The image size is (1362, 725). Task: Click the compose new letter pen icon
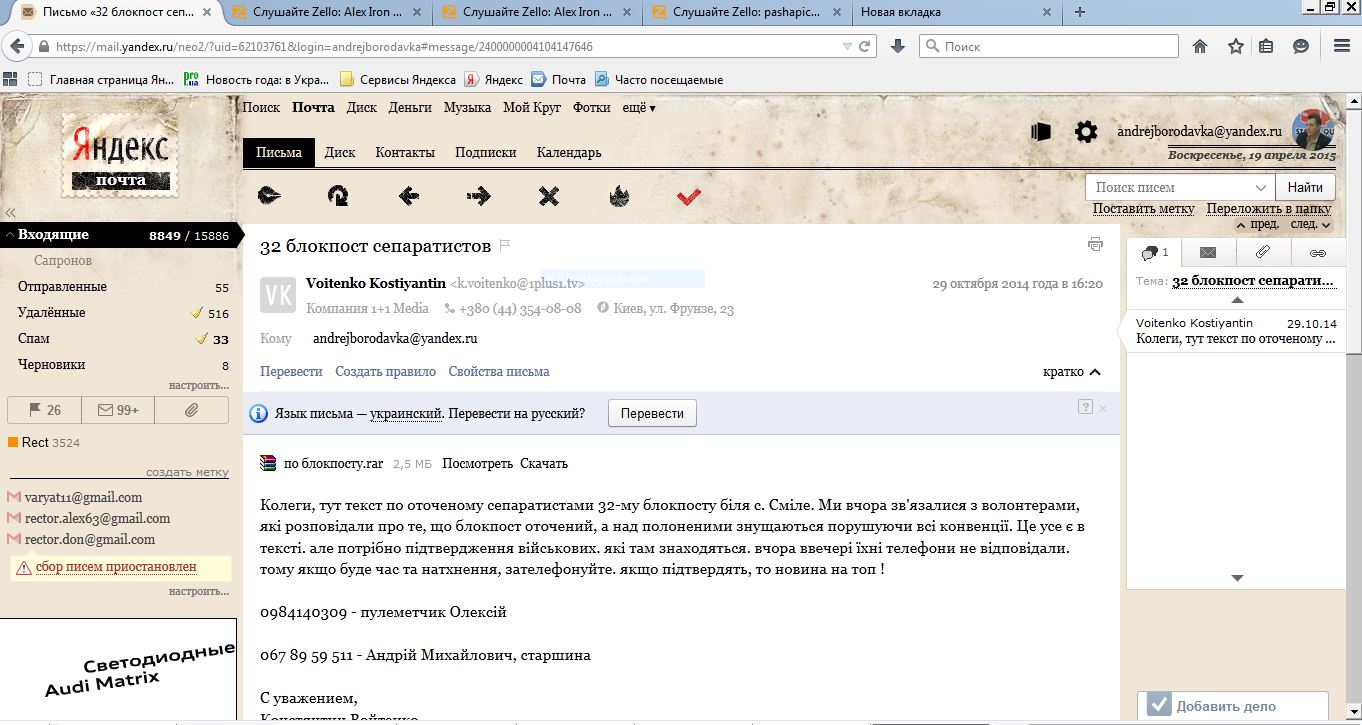(269, 196)
